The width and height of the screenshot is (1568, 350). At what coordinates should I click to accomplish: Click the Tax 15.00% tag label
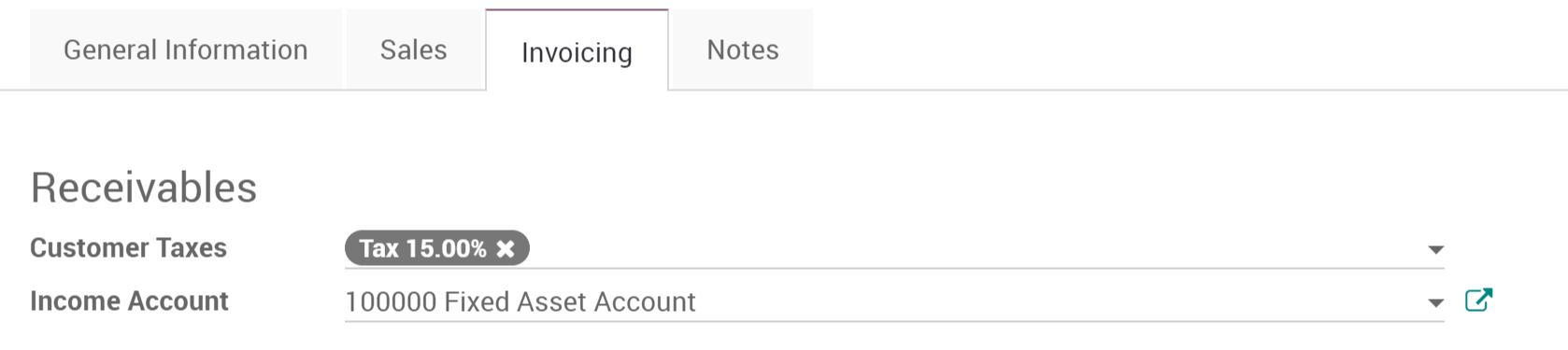[437, 248]
